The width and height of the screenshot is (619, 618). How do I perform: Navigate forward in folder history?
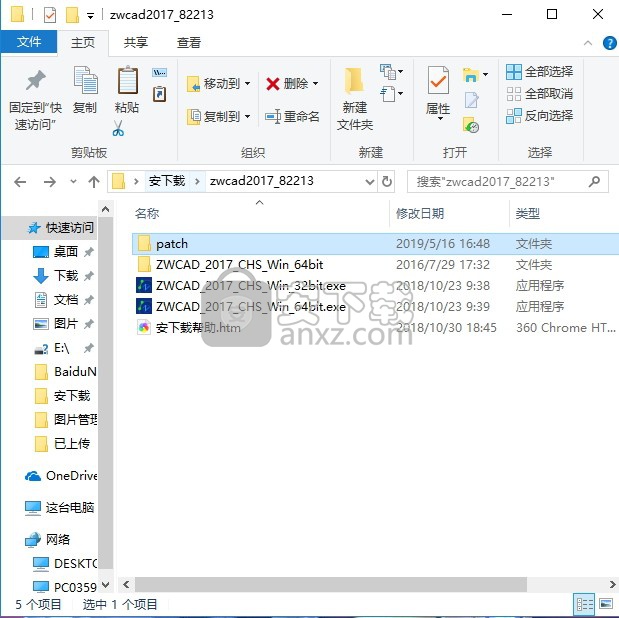pos(50,182)
